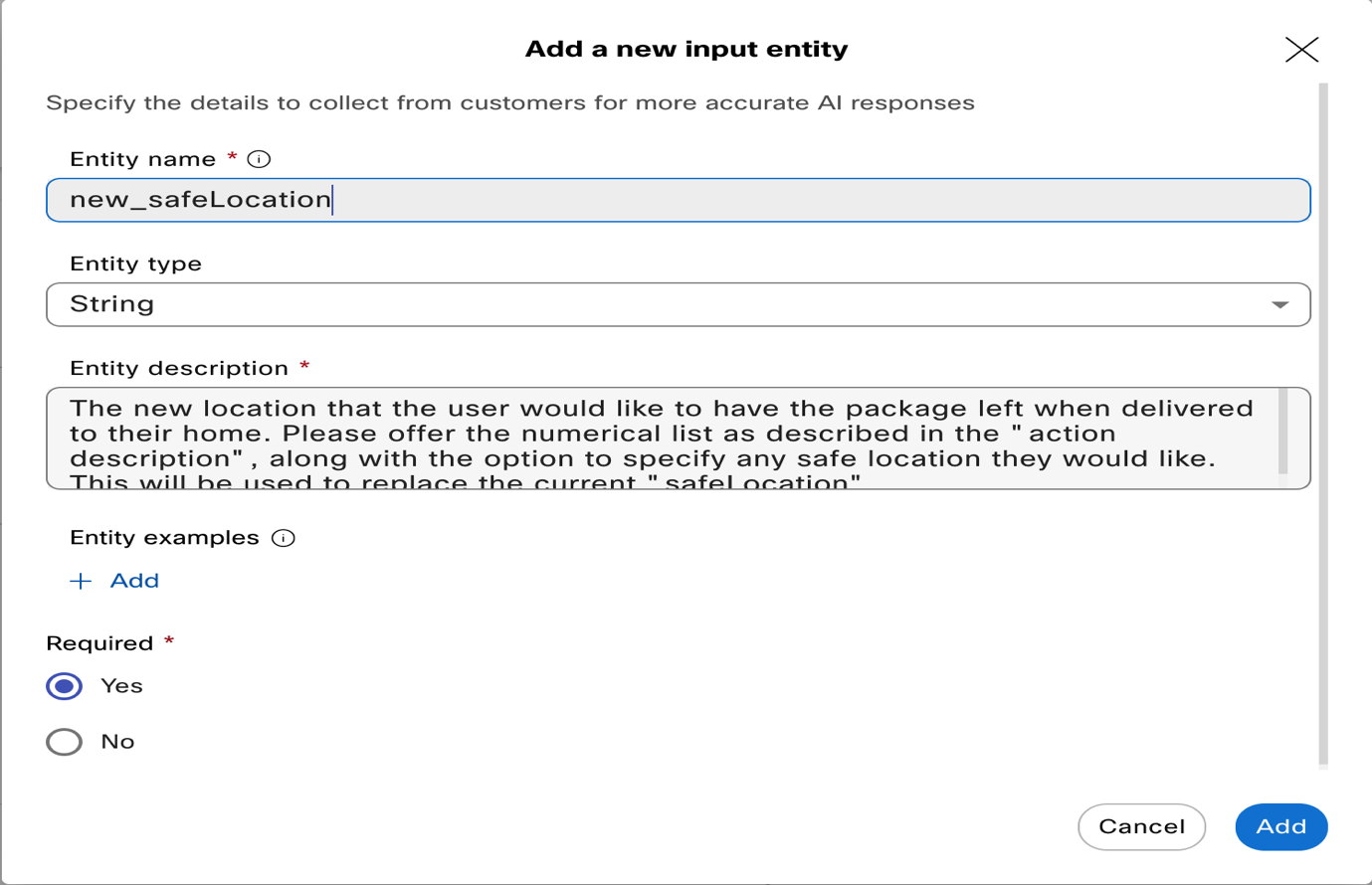
Task: Select the Yes radio button for Required
Action: tap(65, 686)
